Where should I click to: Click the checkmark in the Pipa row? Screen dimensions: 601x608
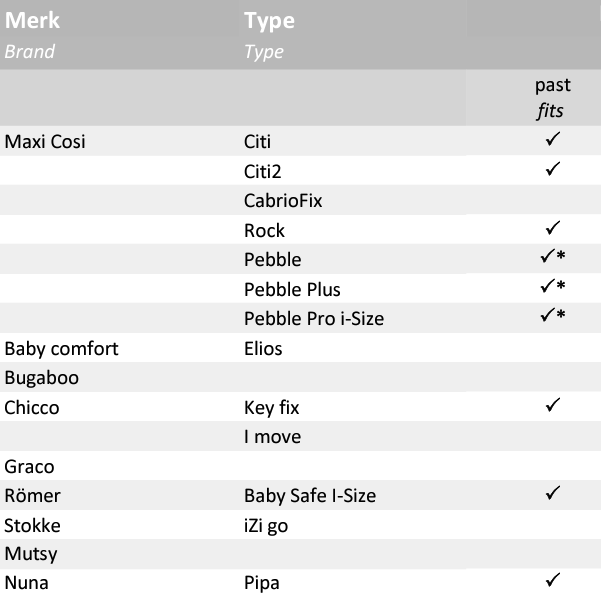pos(553,580)
